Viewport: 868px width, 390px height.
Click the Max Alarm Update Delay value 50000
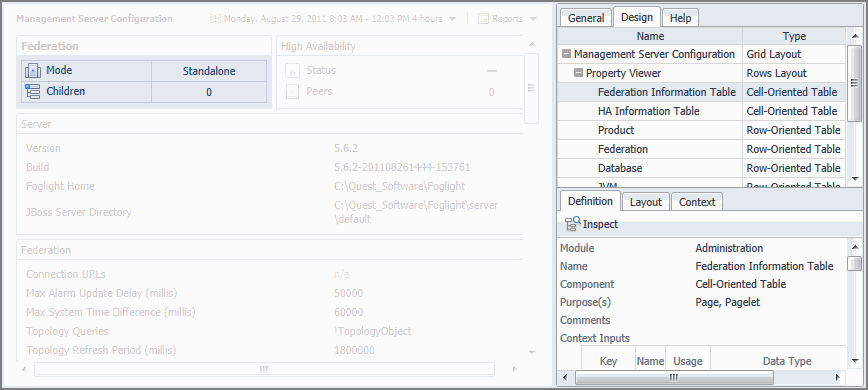(x=349, y=293)
